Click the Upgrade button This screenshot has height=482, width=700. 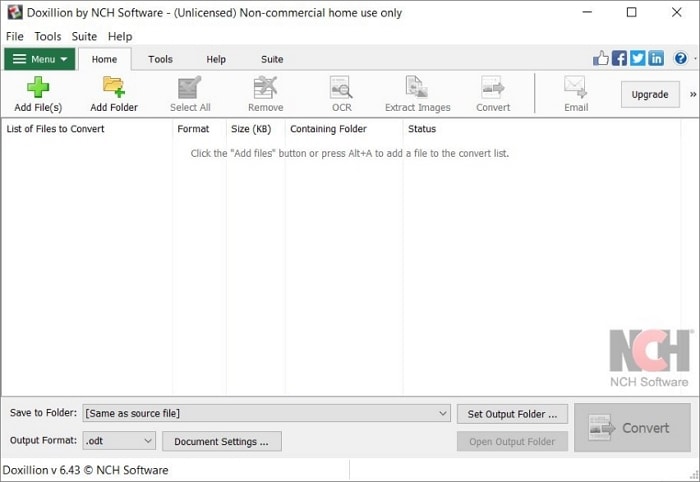(x=650, y=94)
